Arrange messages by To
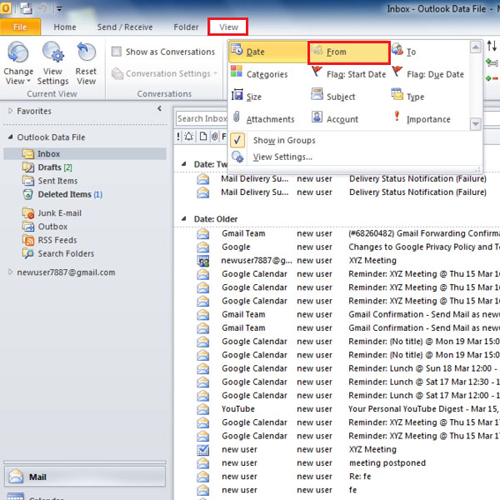This screenshot has width=500, height=500. pyautogui.click(x=404, y=52)
